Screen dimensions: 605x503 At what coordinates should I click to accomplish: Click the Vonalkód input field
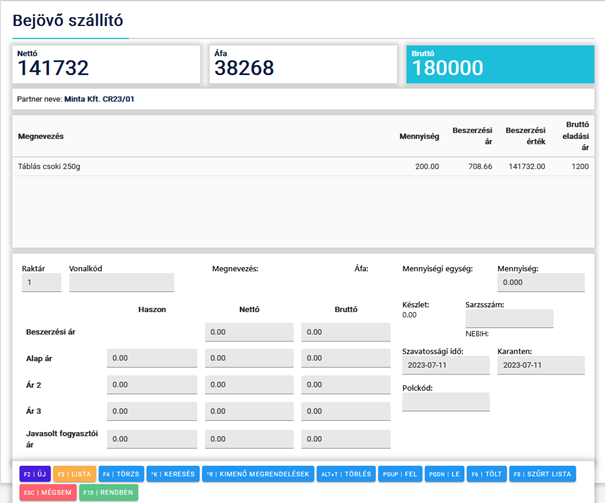[121, 283]
